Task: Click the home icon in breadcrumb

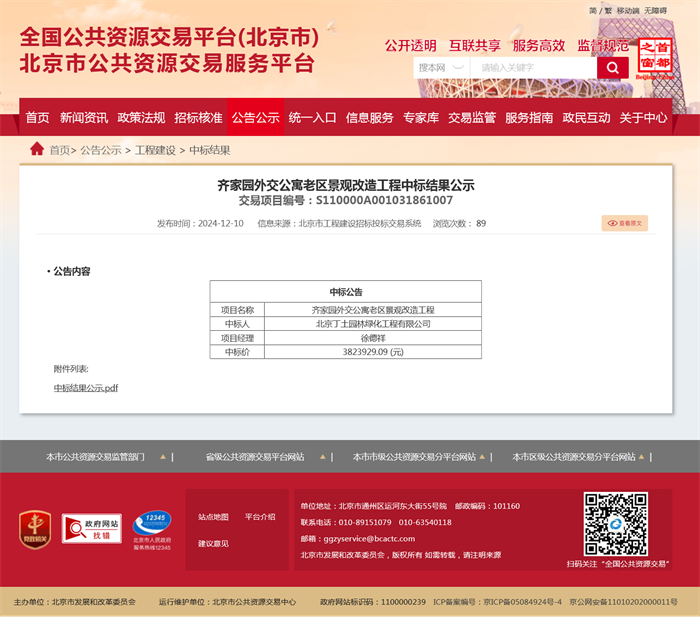Action: (37, 149)
